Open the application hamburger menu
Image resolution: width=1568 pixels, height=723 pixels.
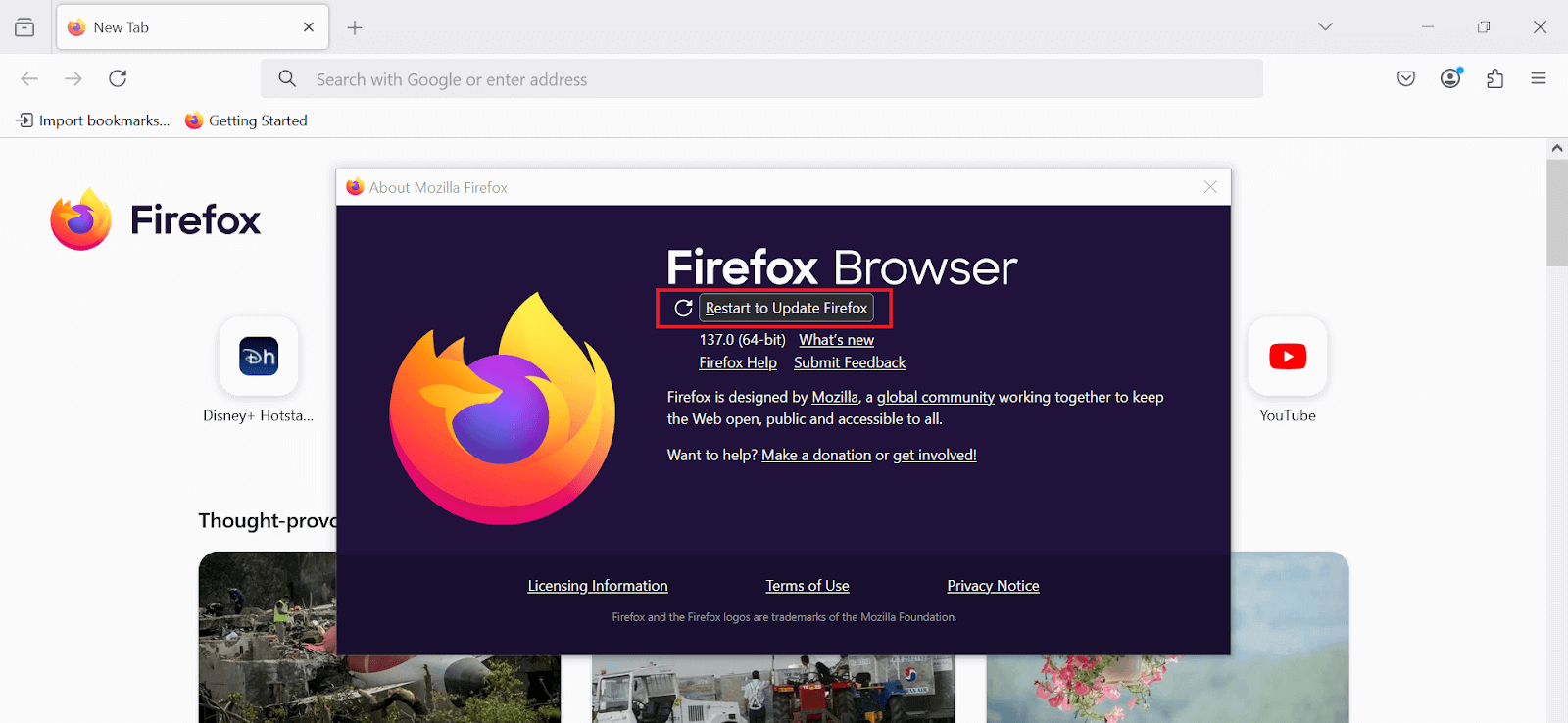click(1539, 78)
